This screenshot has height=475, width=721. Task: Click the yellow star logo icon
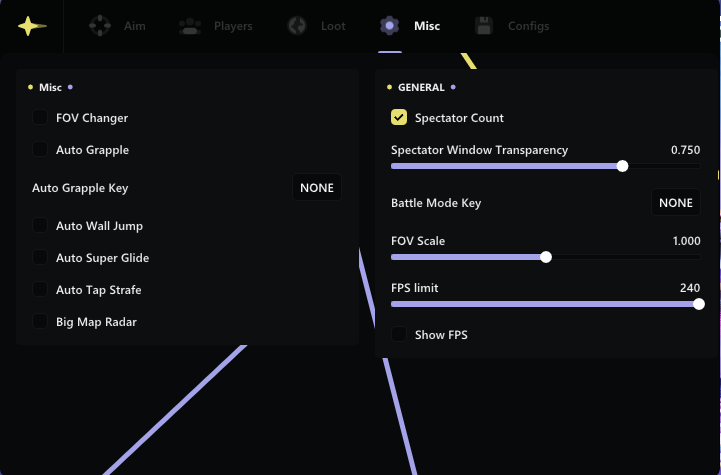(x=32, y=26)
